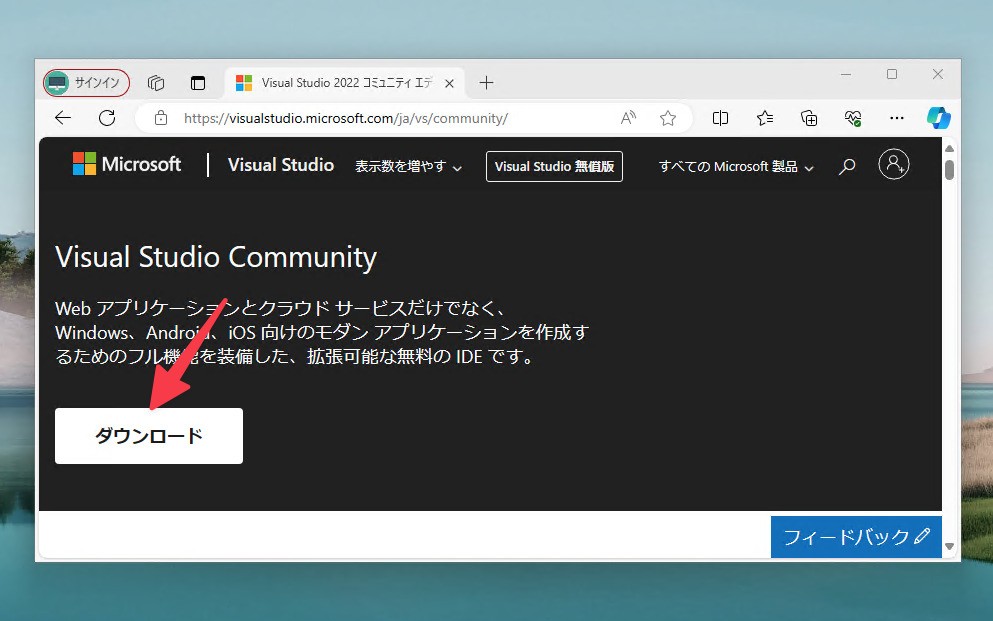
Task: Open the Microsoft logo home link
Action: point(127,165)
